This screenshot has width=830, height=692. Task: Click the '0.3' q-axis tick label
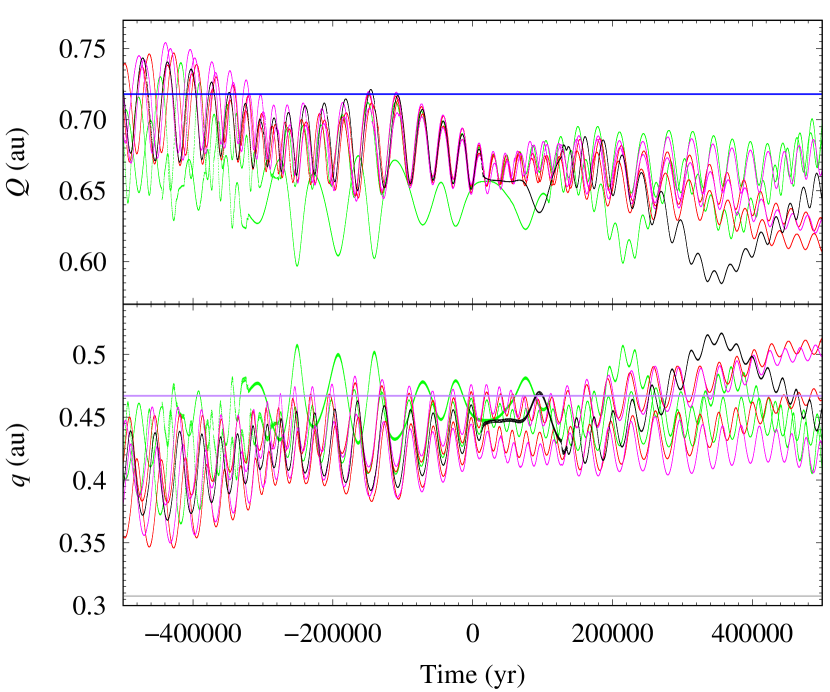click(x=89, y=606)
